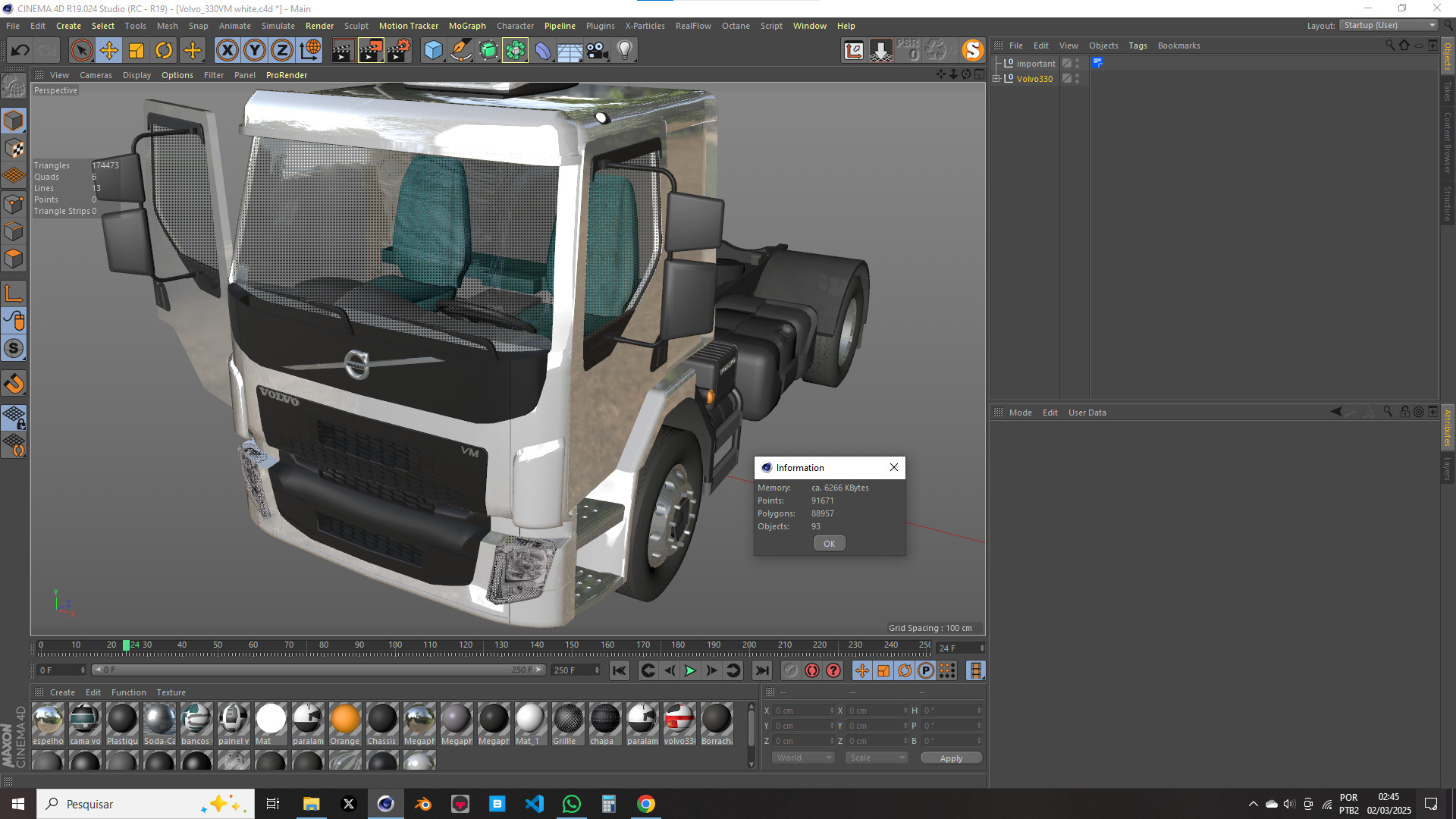Image resolution: width=1456 pixels, height=819 pixels.
Task: Add Bend deformer object
Action: coord(543,51)
